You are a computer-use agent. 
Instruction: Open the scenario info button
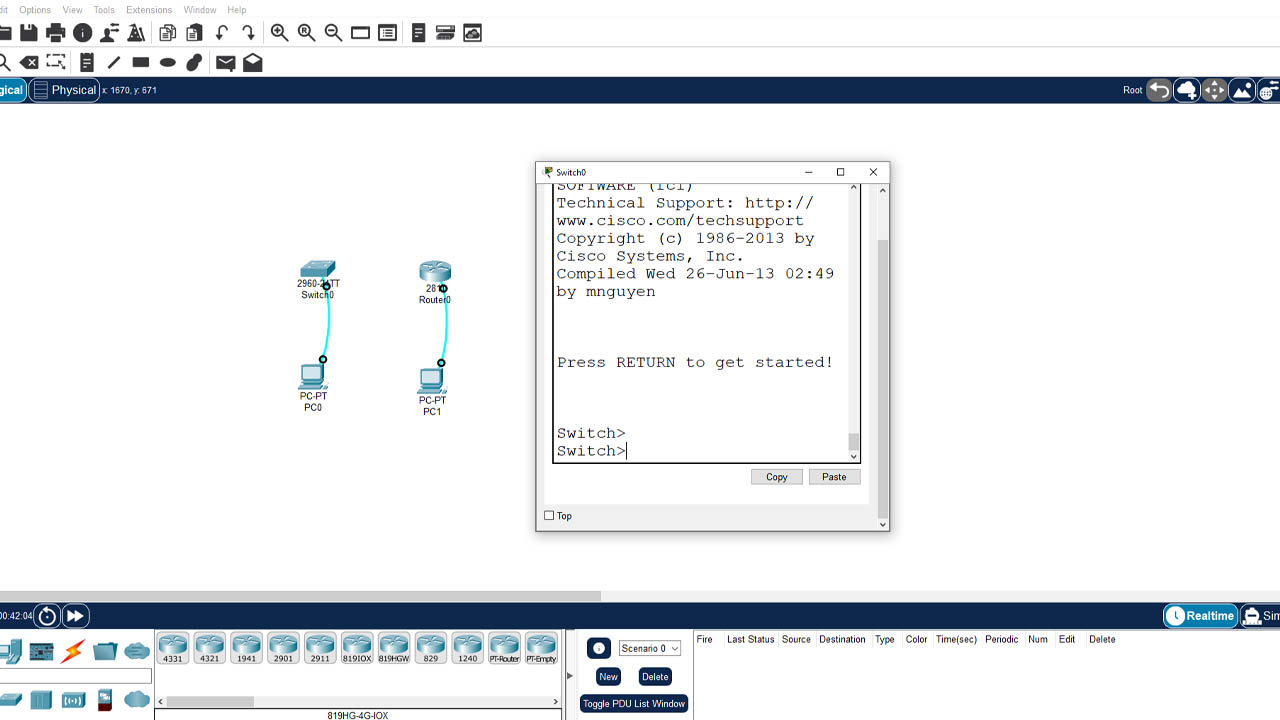tap(598, 648)
